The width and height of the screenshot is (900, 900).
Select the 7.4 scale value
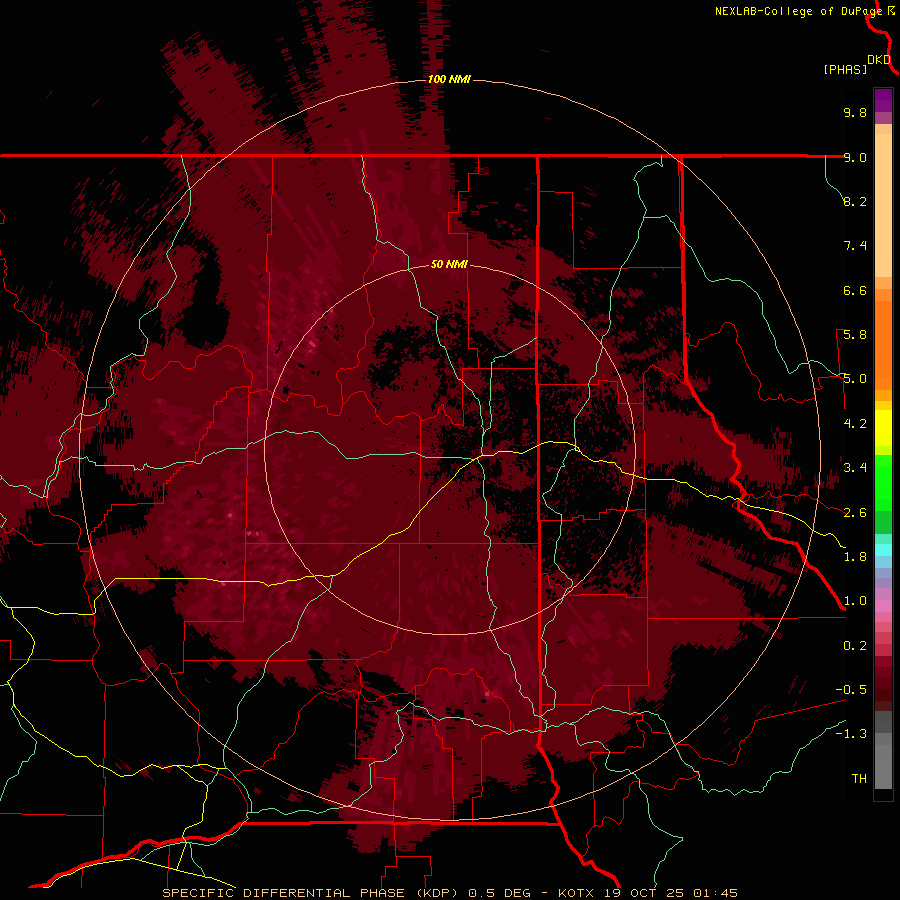pyautogui.click(x=855, y=246)
